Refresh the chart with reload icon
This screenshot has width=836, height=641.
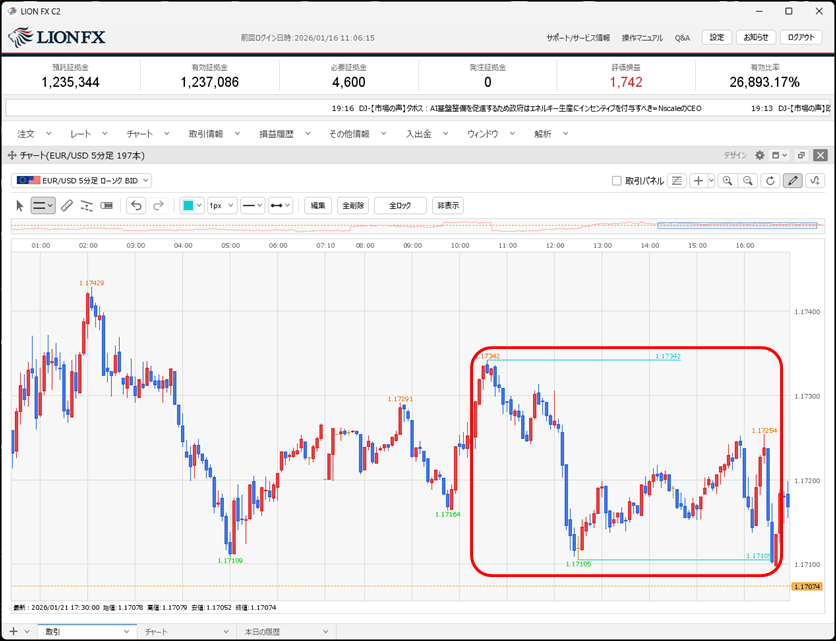[769, 181]
